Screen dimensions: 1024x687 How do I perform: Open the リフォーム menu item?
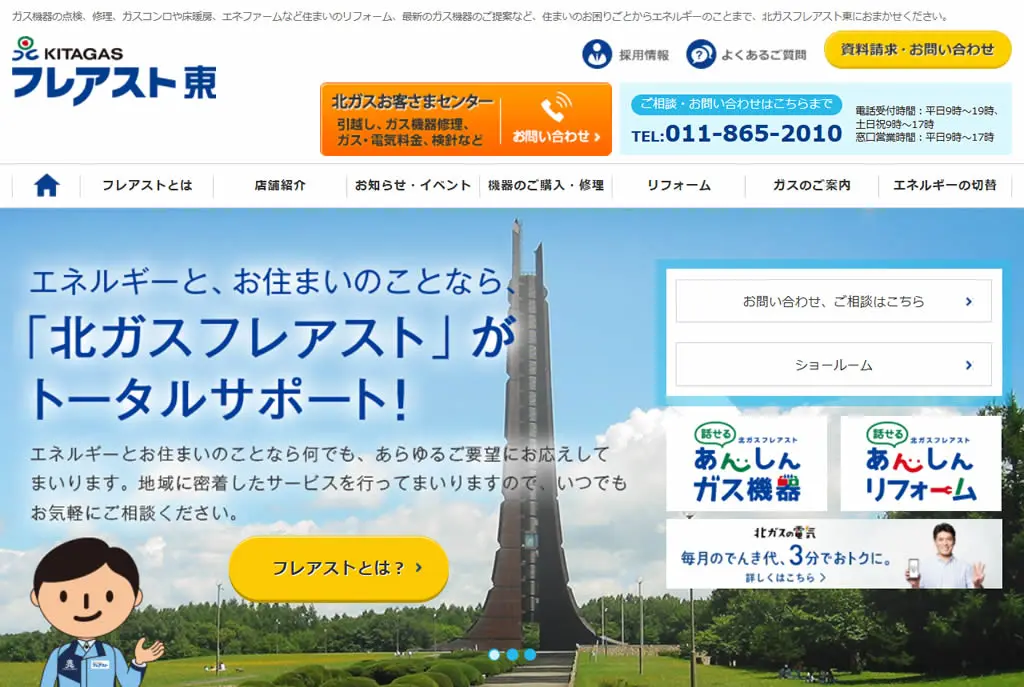[679, 185]
